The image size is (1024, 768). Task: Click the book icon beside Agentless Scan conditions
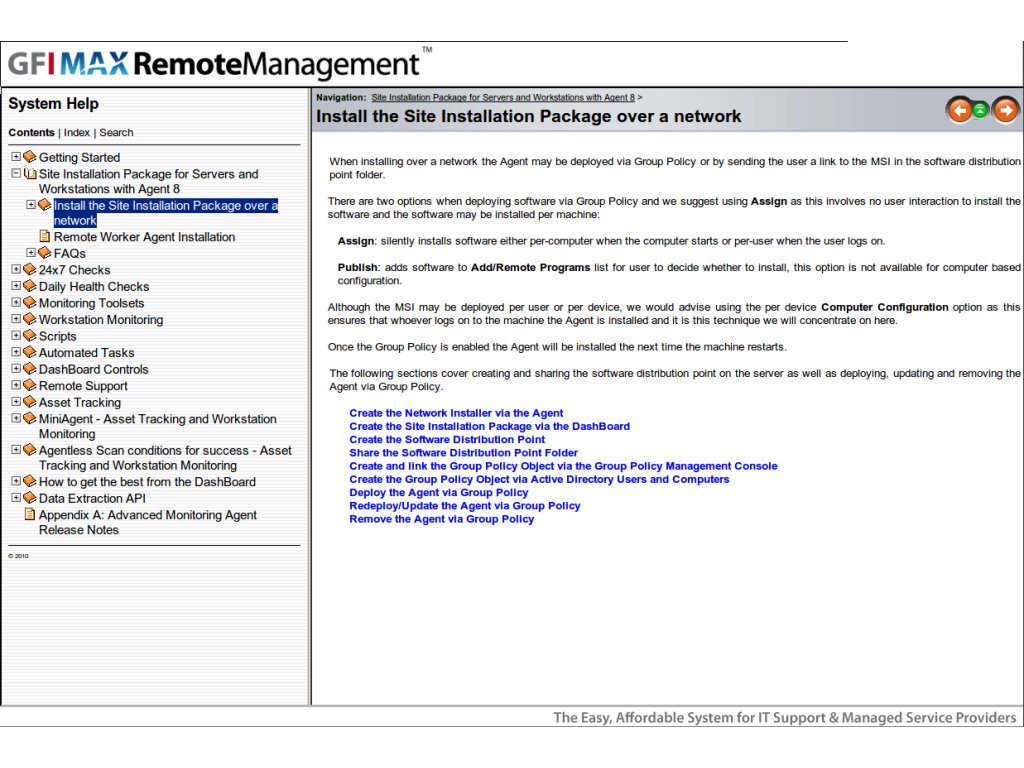30,450
